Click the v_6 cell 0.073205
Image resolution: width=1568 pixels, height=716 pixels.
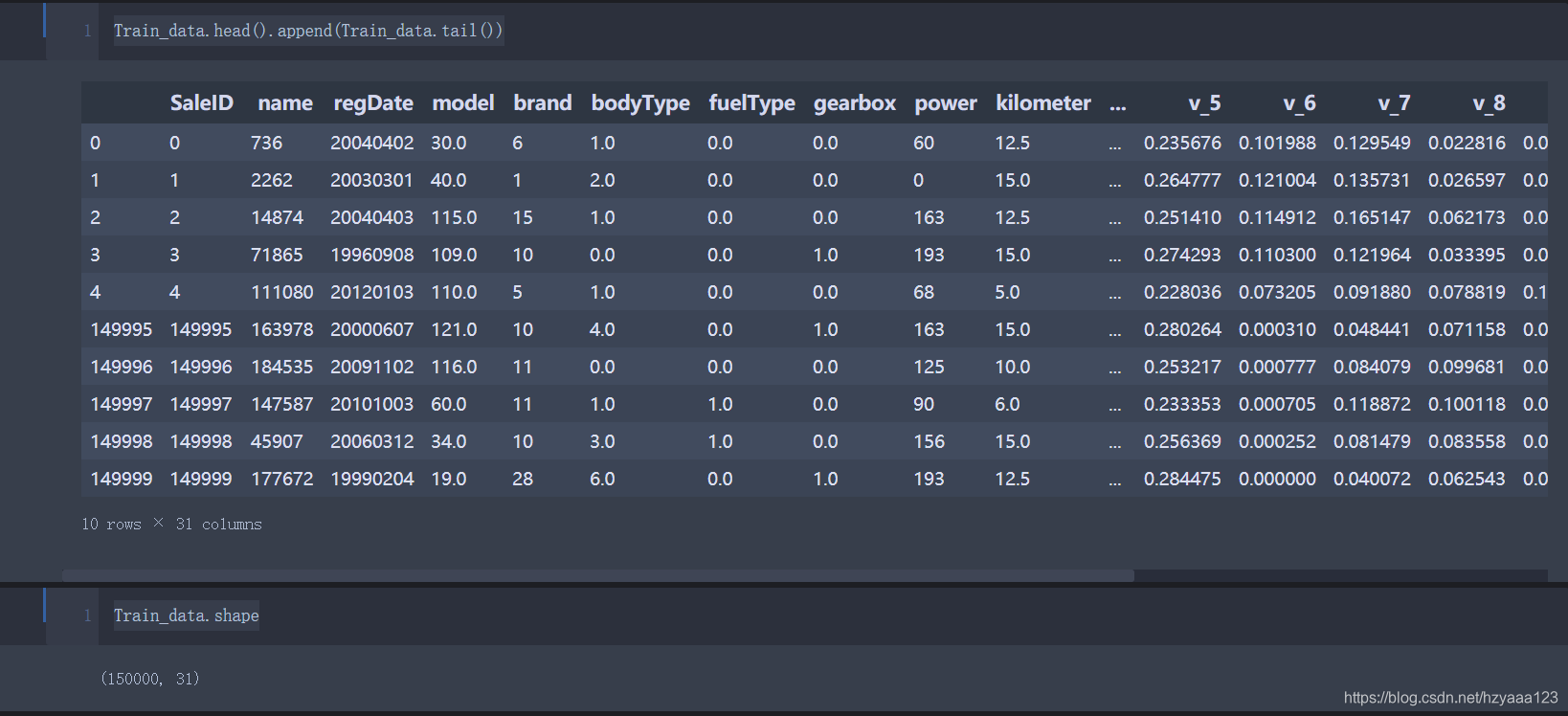click(x=1277, y=292)
